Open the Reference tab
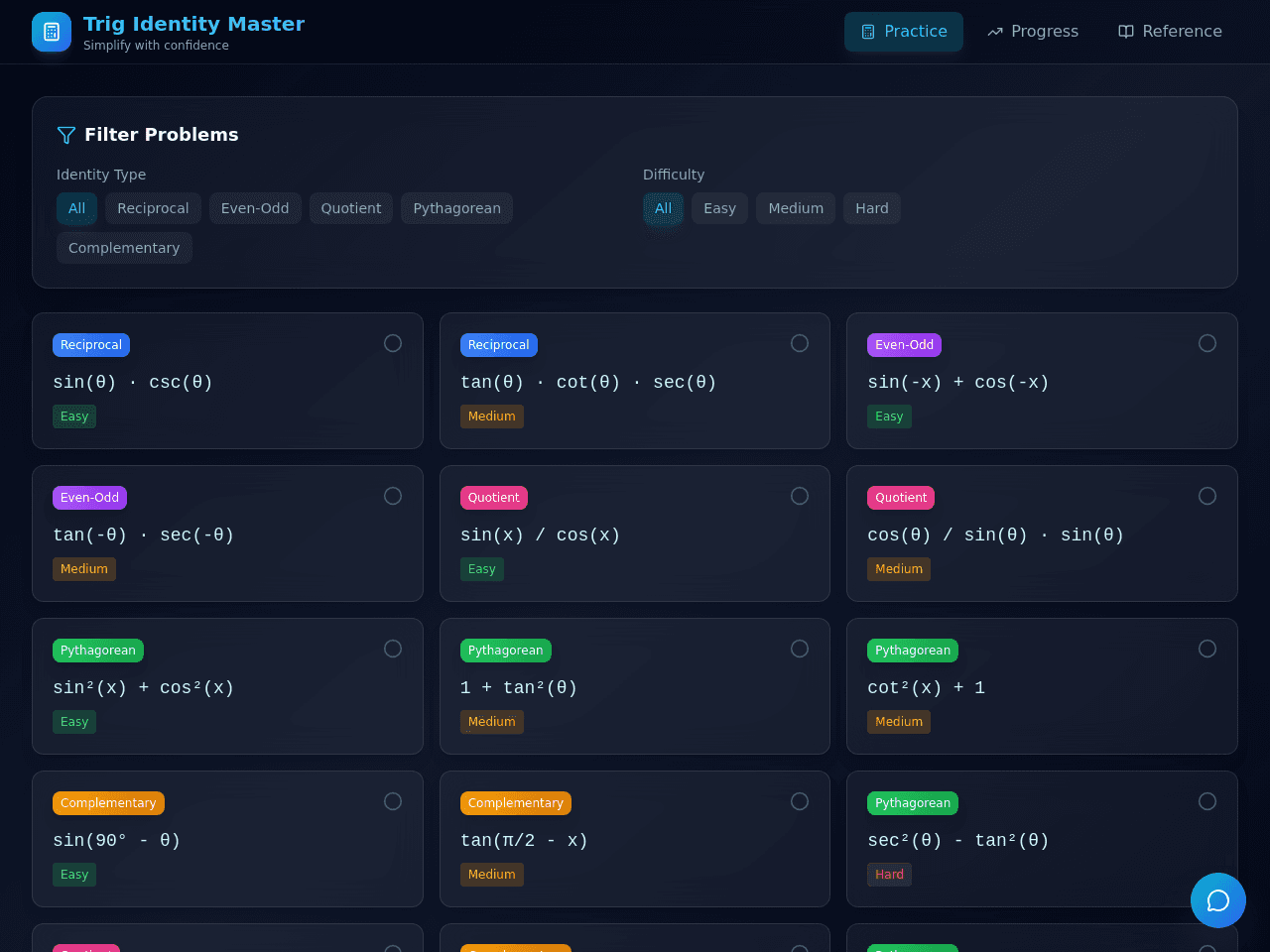This screenshot has width=1270, height=952. (x=1170, y=32)
